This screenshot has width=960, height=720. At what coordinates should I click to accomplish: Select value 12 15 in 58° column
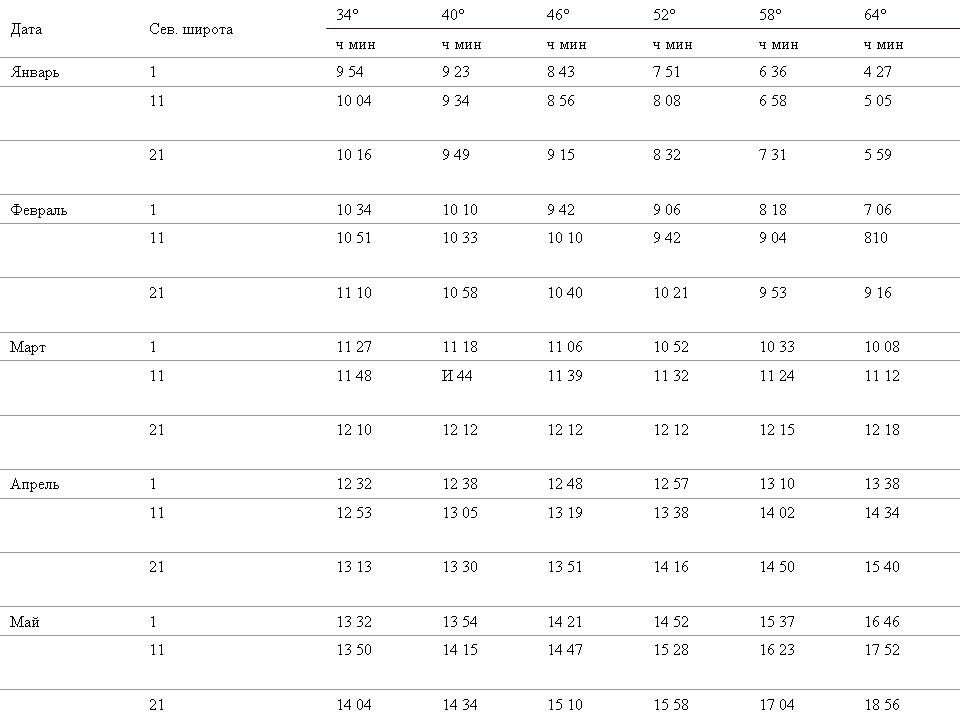click(x=777, y=430)
